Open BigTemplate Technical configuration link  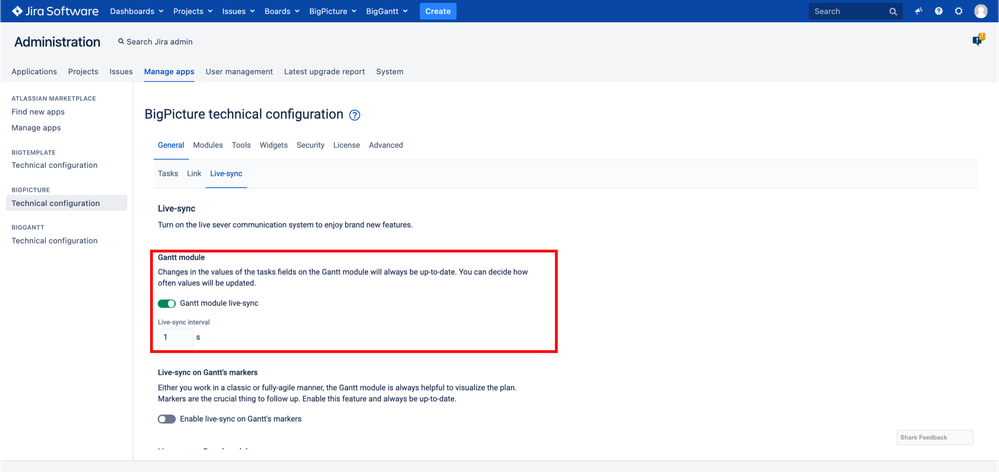coord(55,166)
